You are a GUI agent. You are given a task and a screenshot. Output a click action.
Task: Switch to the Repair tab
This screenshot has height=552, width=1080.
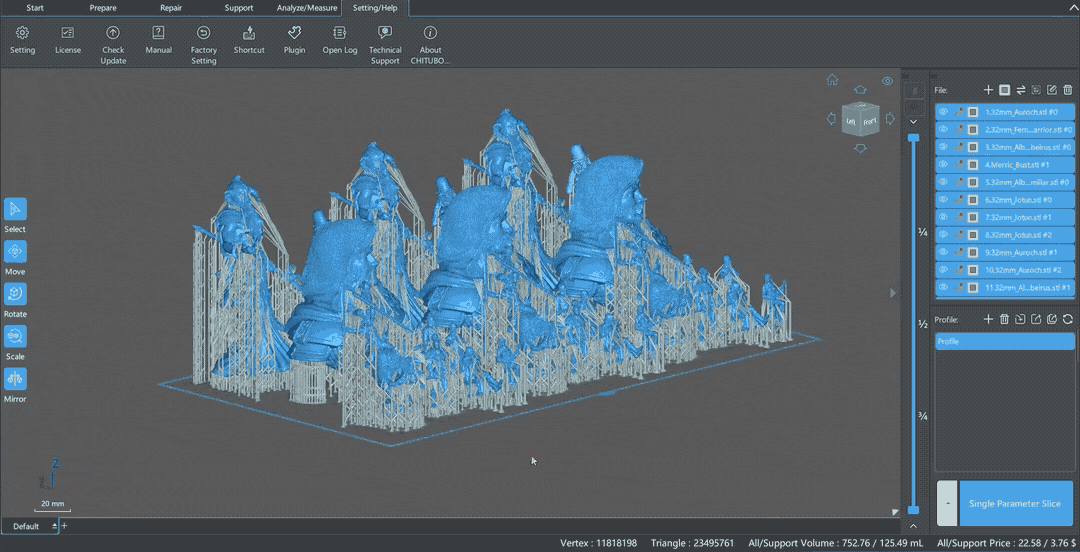click(x=171, y=8)
